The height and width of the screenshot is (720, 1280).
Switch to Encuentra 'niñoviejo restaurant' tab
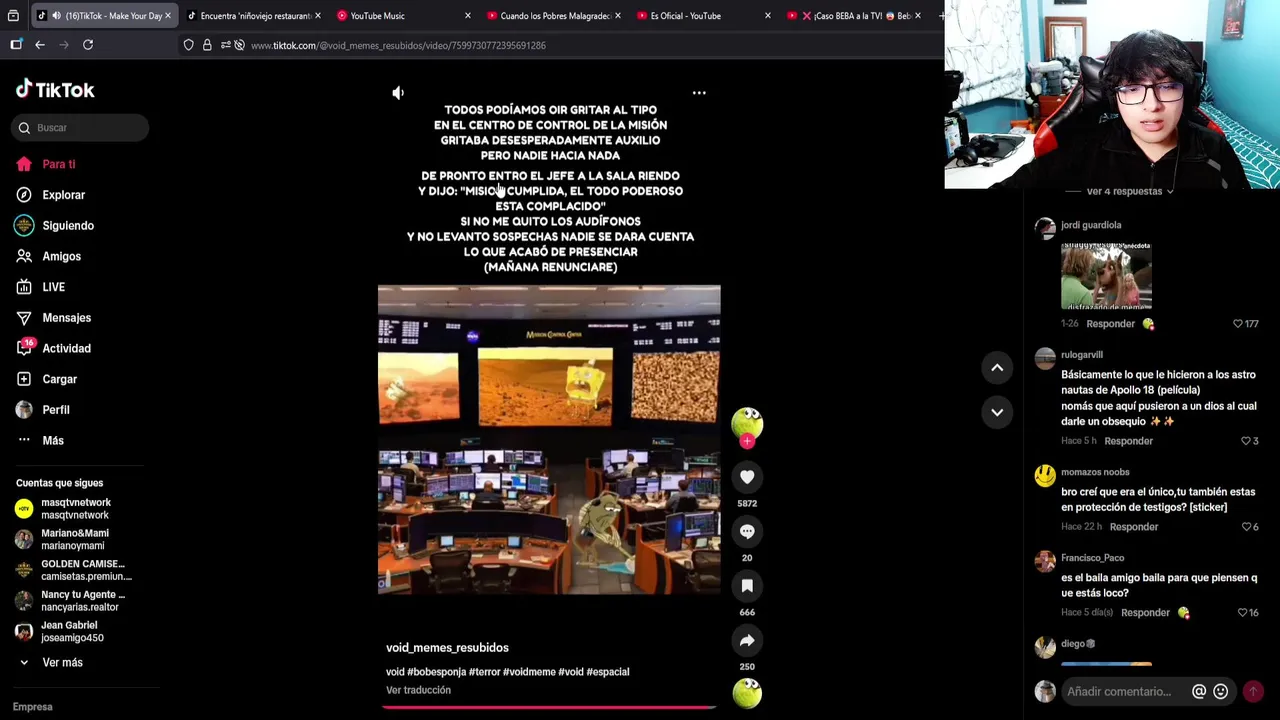(255, 16)
